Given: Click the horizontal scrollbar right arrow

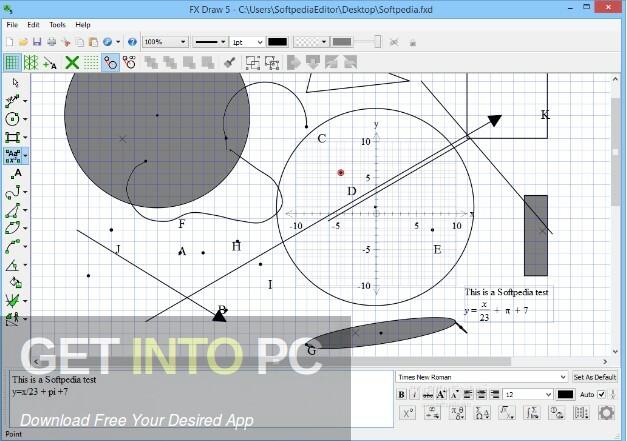Looking at the screenshot, I should 605,361.
